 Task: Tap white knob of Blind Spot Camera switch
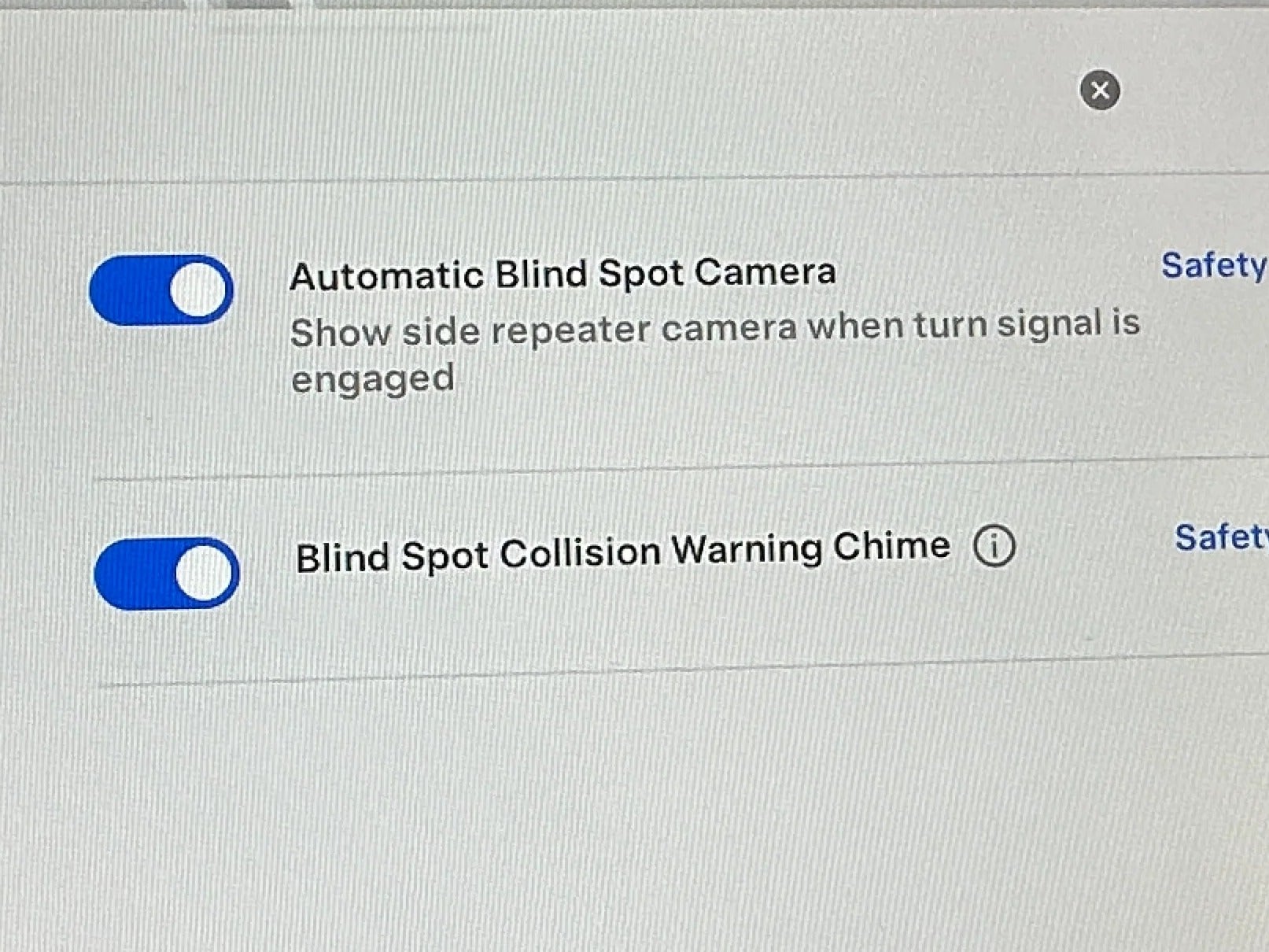coord(199,290)
